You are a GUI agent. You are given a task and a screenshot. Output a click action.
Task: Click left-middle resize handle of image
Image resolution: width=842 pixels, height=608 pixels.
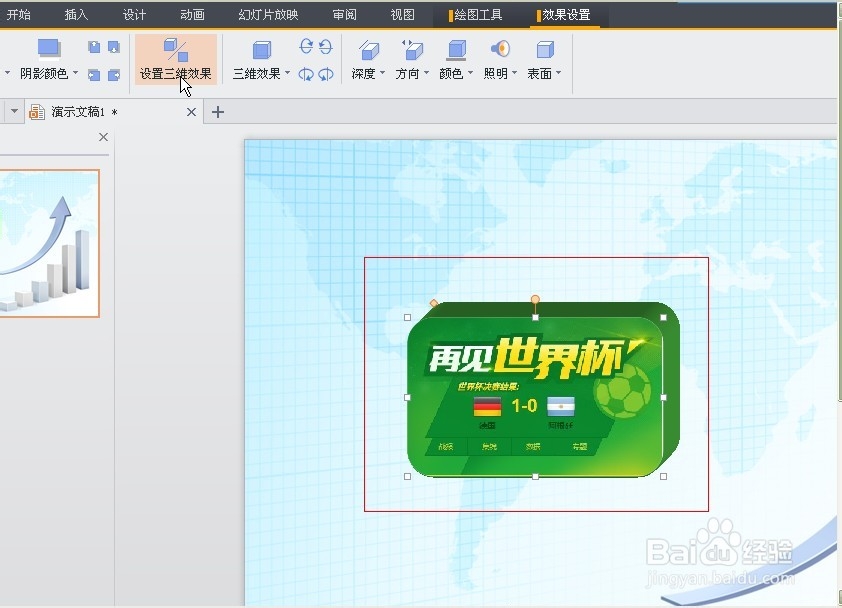coord(407,397)
